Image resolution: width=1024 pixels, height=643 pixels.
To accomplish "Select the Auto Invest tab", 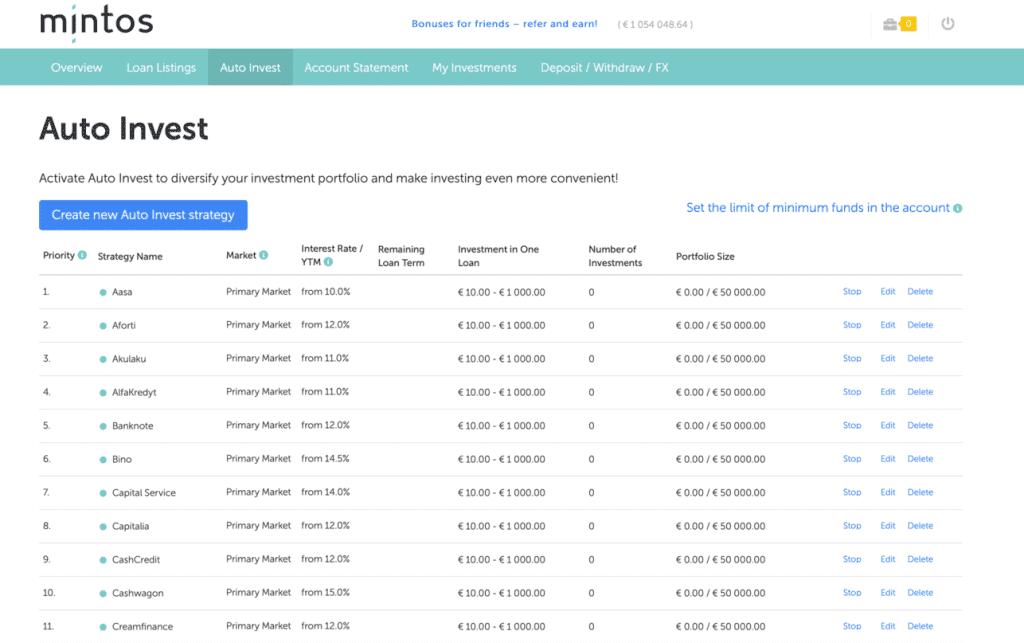I will coord(250,67).
